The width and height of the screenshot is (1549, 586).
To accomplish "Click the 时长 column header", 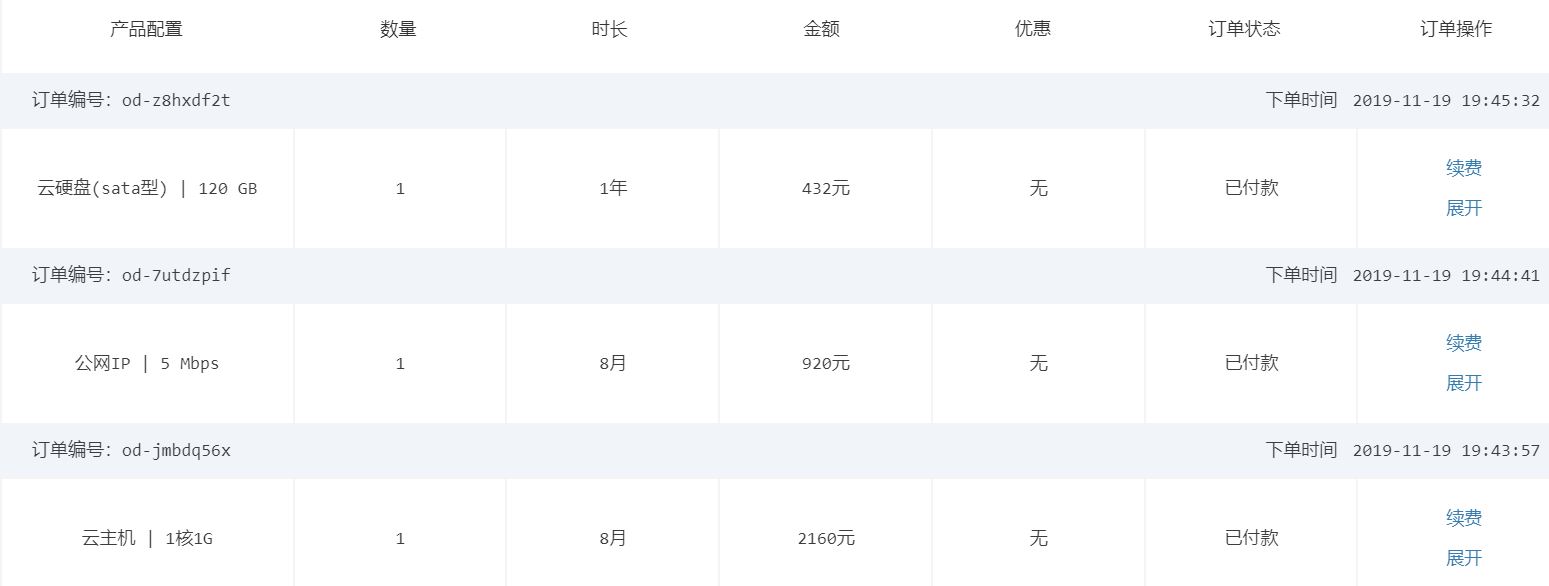I will point(609,29).
